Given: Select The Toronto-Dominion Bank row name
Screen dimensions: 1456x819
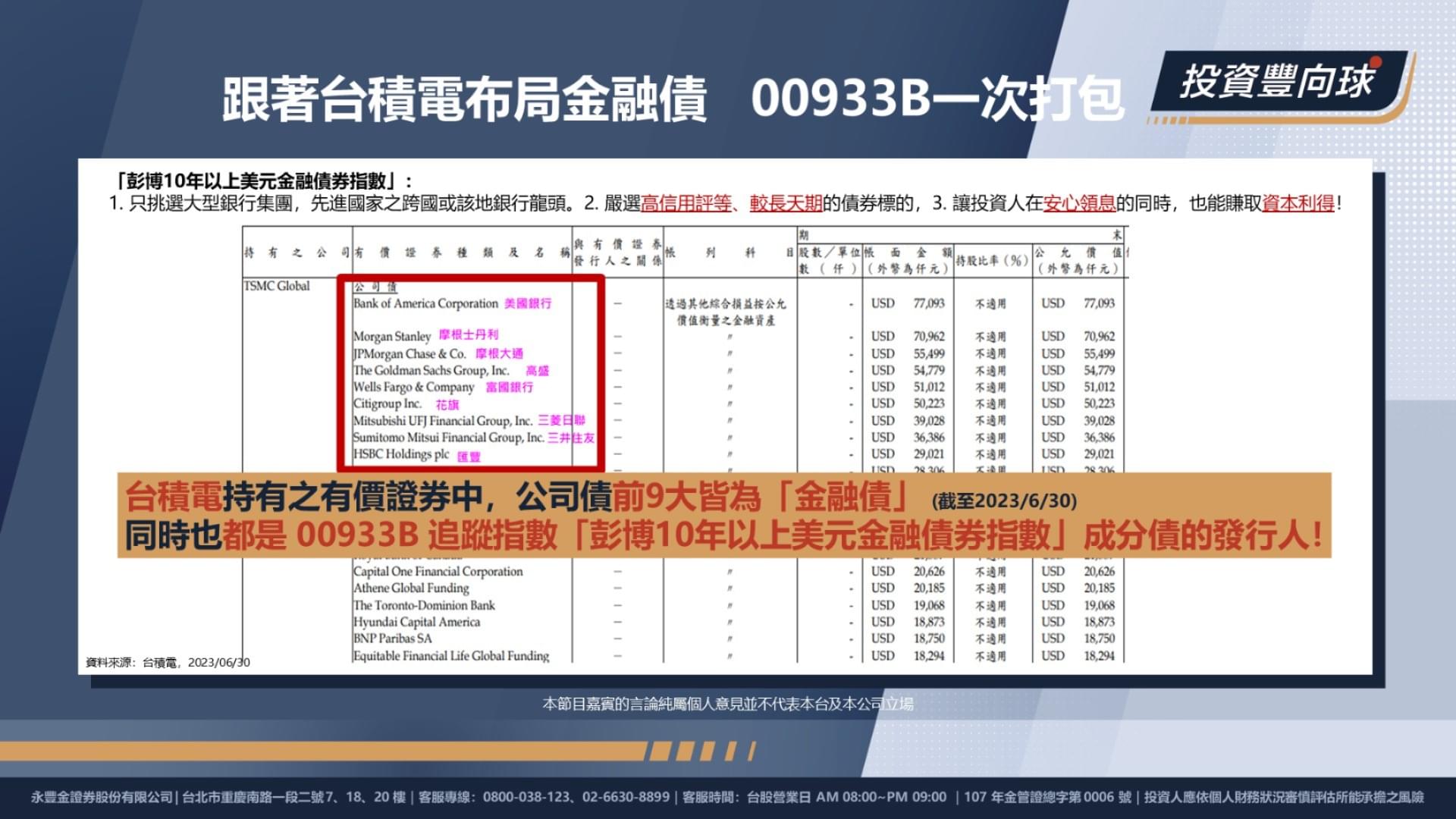Looking at the screenshot, I should click(x=424, y=605).
